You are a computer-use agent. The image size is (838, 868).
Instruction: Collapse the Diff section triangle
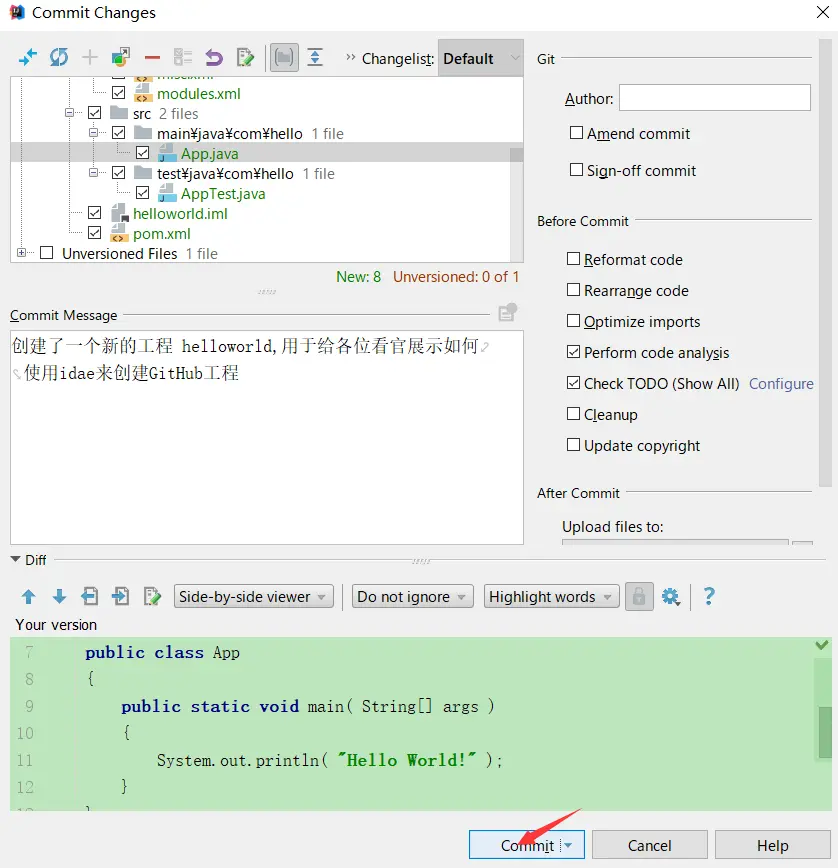(x=15, y=559)
